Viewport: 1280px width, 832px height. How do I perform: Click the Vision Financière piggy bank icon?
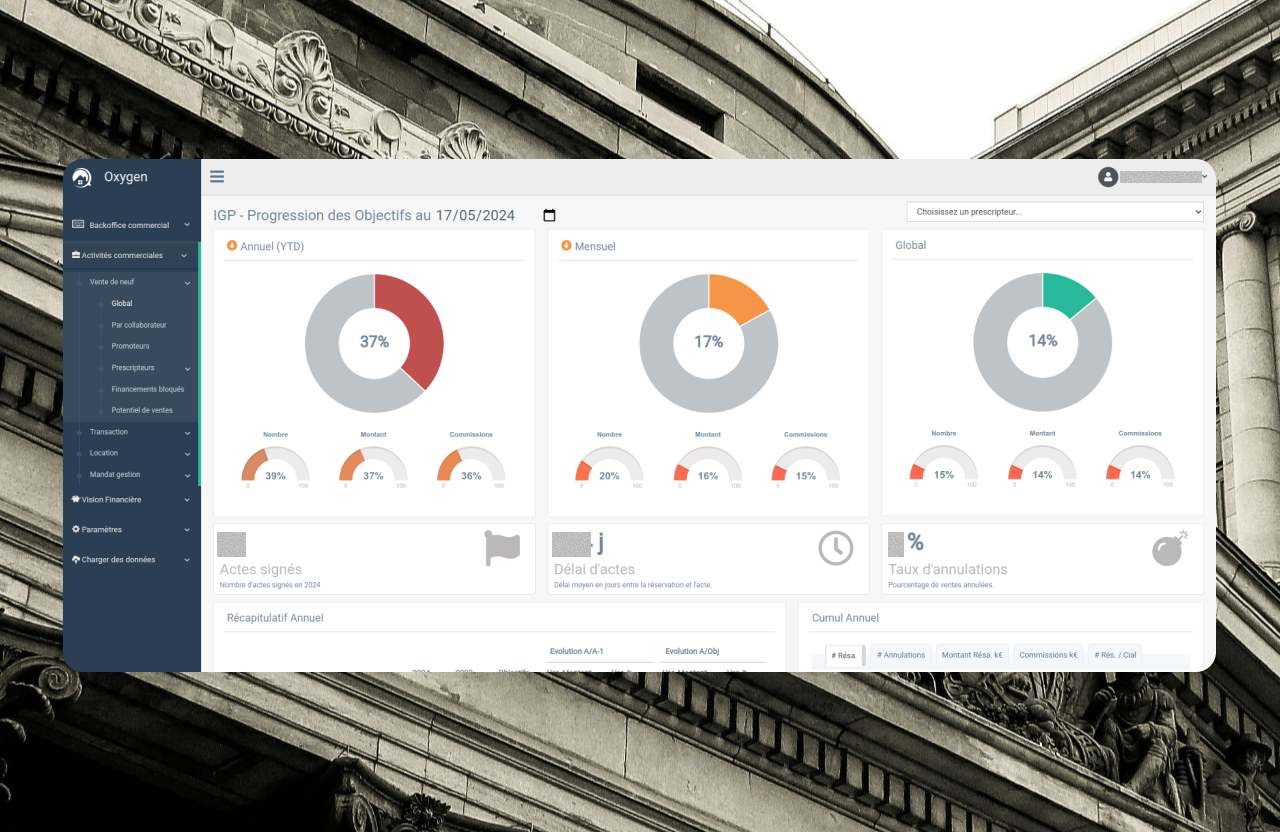point(76,499)
